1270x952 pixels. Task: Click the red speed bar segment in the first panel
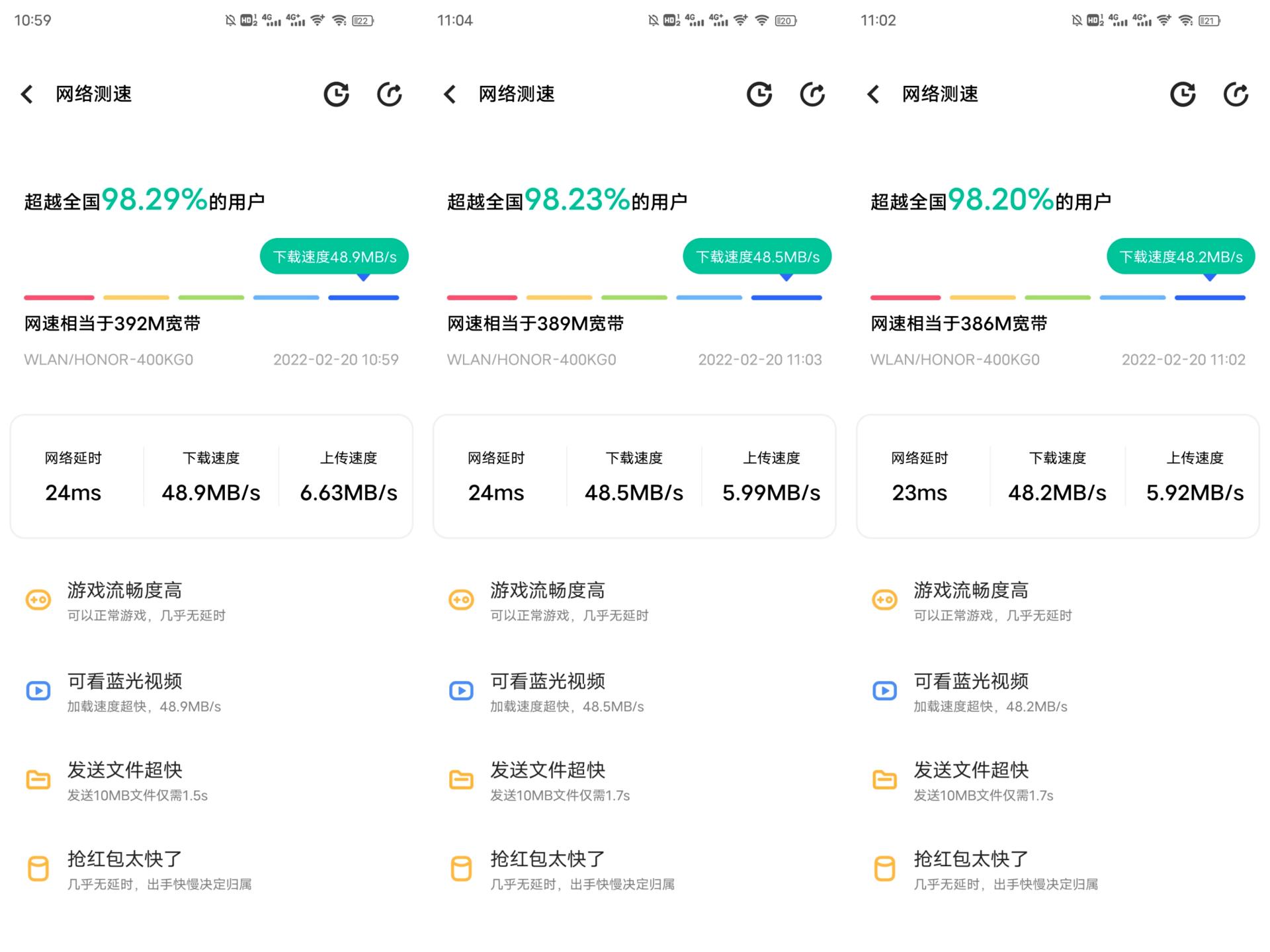(x=59, y=298)
